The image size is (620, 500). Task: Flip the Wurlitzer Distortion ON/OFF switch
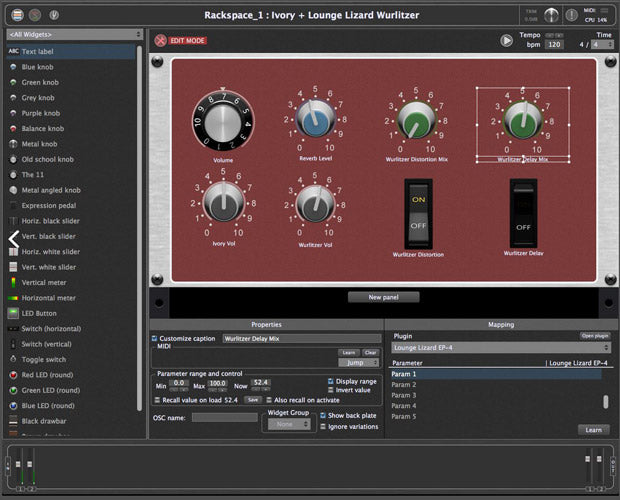point(418,214)
